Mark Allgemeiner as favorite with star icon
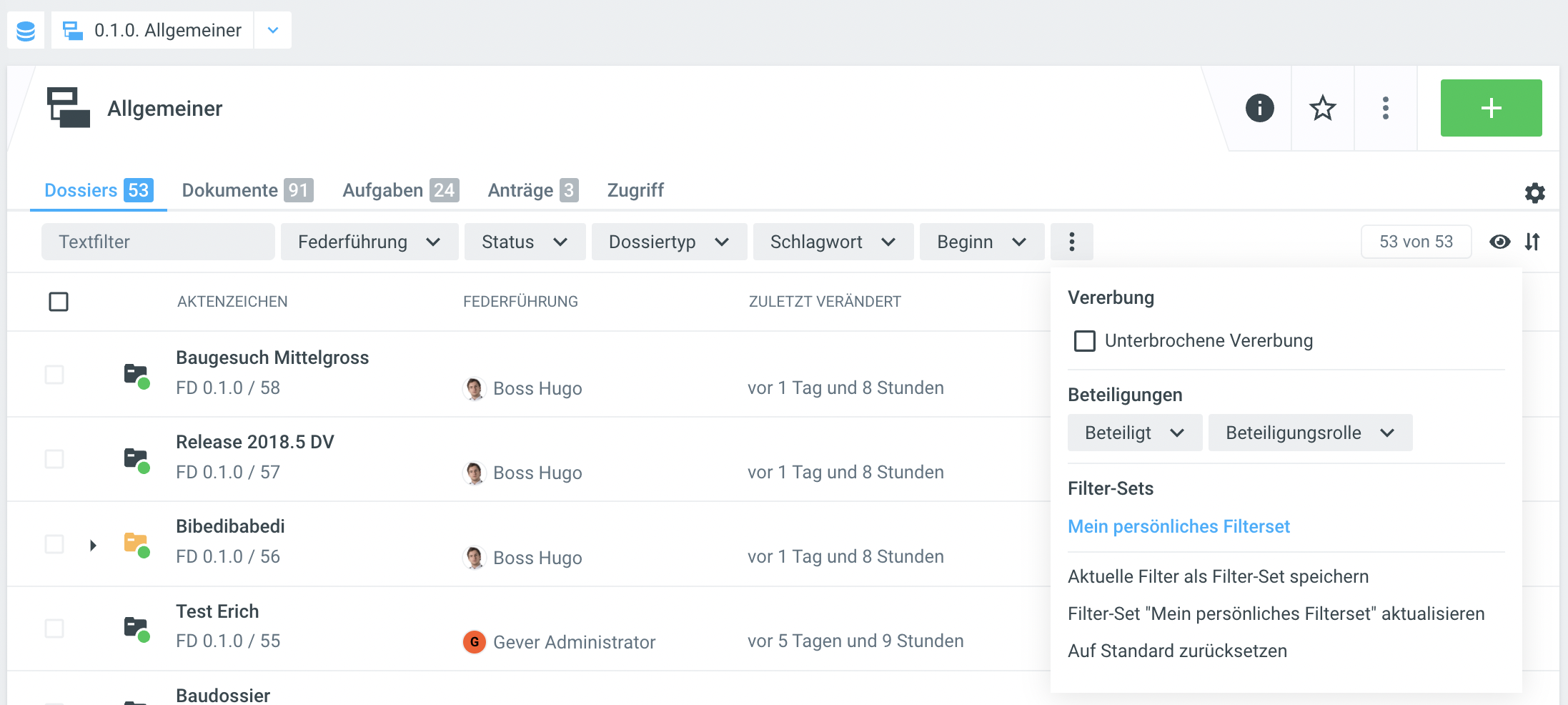The image size is (1568, 705). coord(1322,109)
